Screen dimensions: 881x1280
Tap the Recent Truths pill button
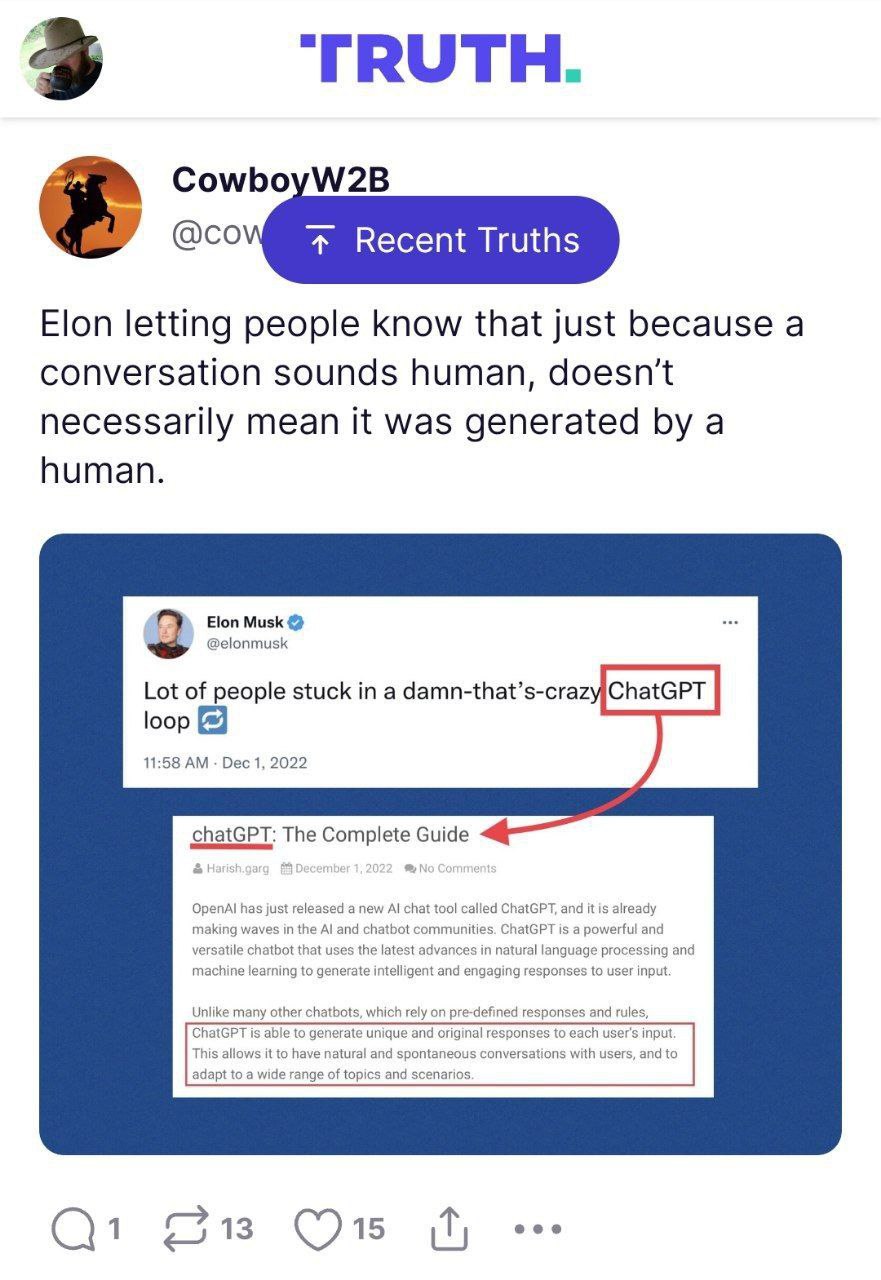(x=441, y=240)
